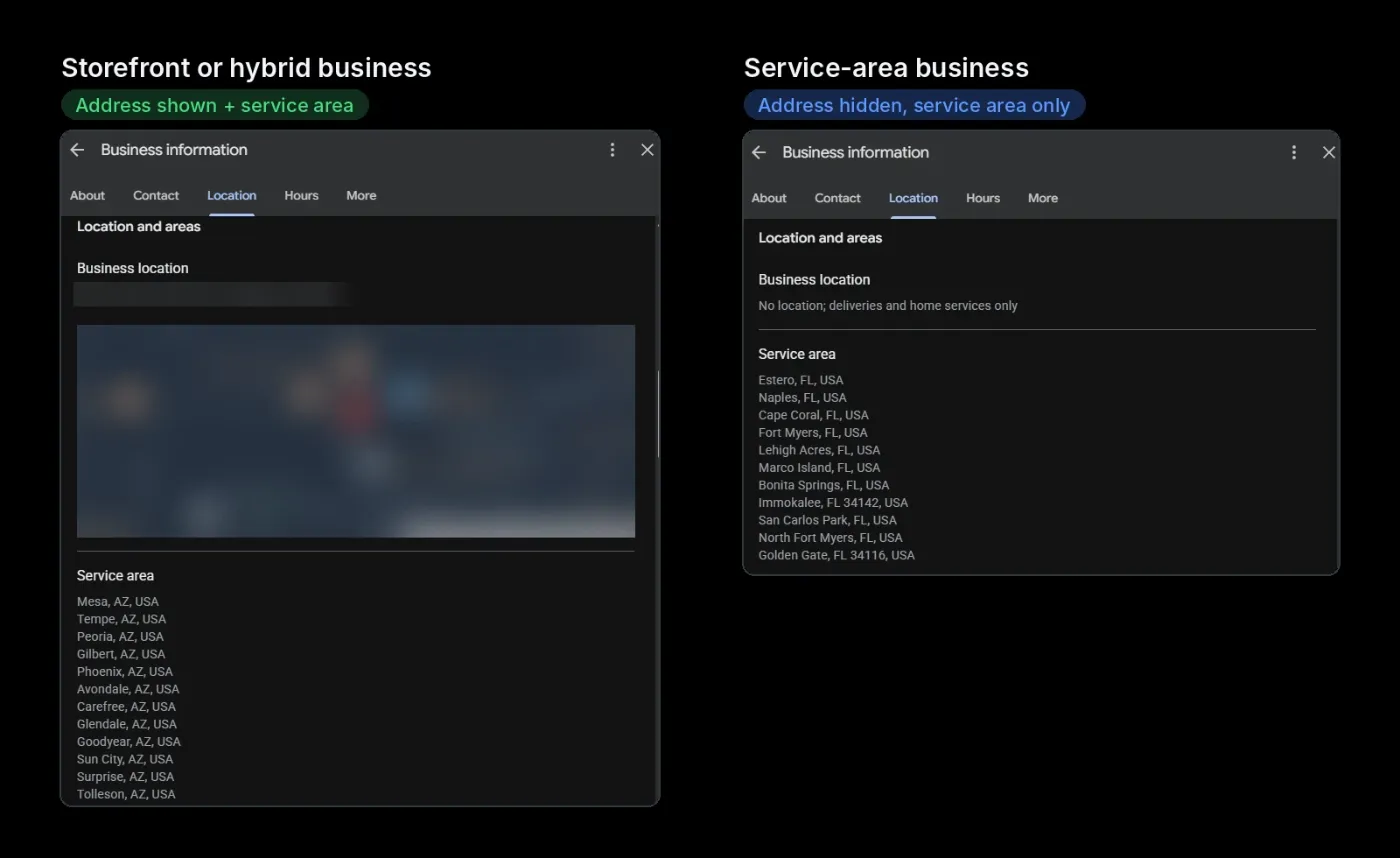Select 'Lehigh Acres, FL, USA' entry
1400x858 pixels.
pos(819,450)
